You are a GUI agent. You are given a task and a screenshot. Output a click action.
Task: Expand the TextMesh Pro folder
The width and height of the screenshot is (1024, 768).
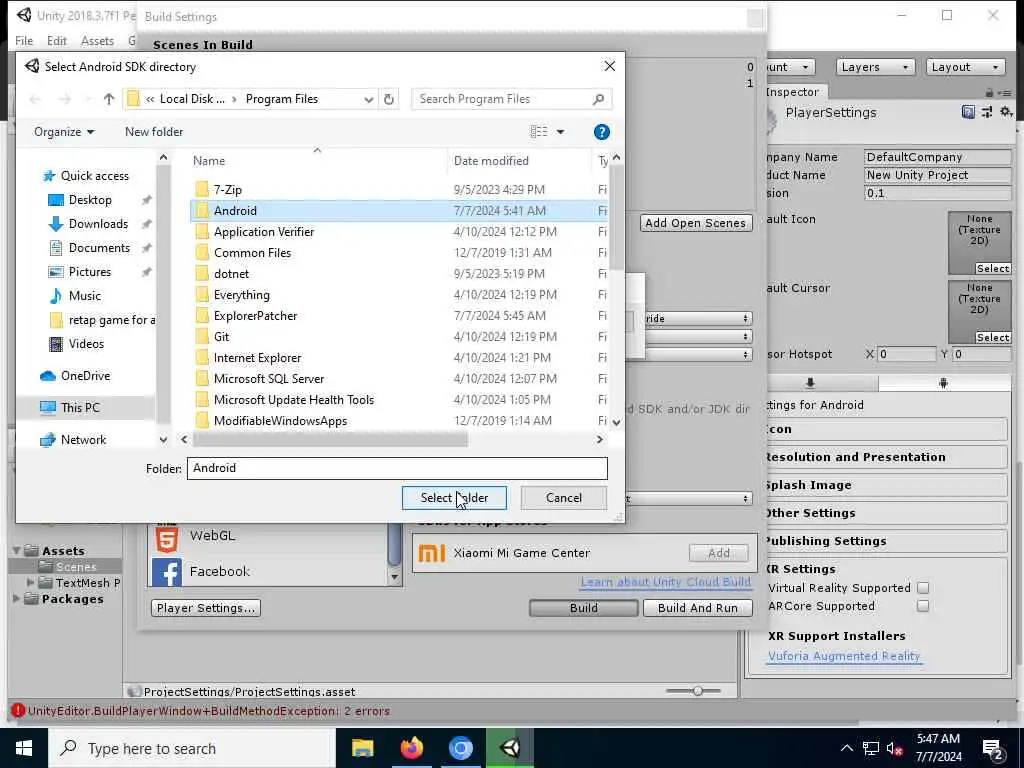[x=30, y=583]
